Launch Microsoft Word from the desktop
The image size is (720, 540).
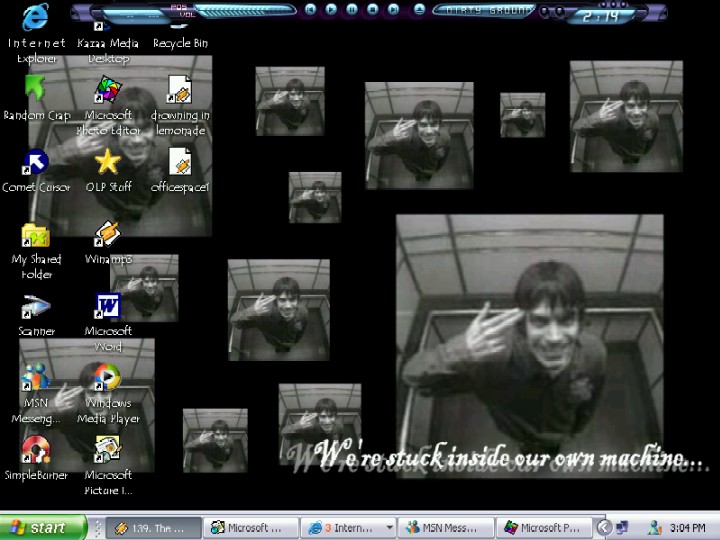point(108,306)
